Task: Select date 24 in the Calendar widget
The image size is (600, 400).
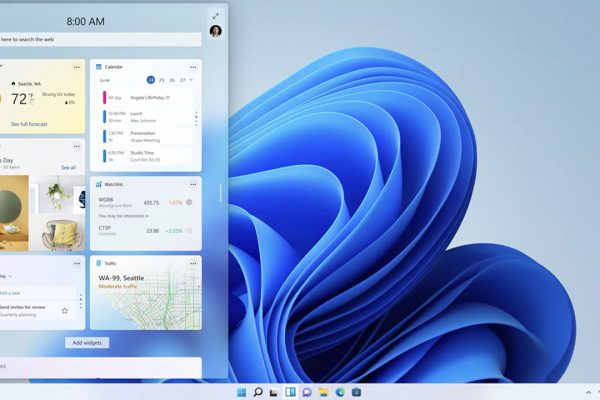Action: (151, 80)
